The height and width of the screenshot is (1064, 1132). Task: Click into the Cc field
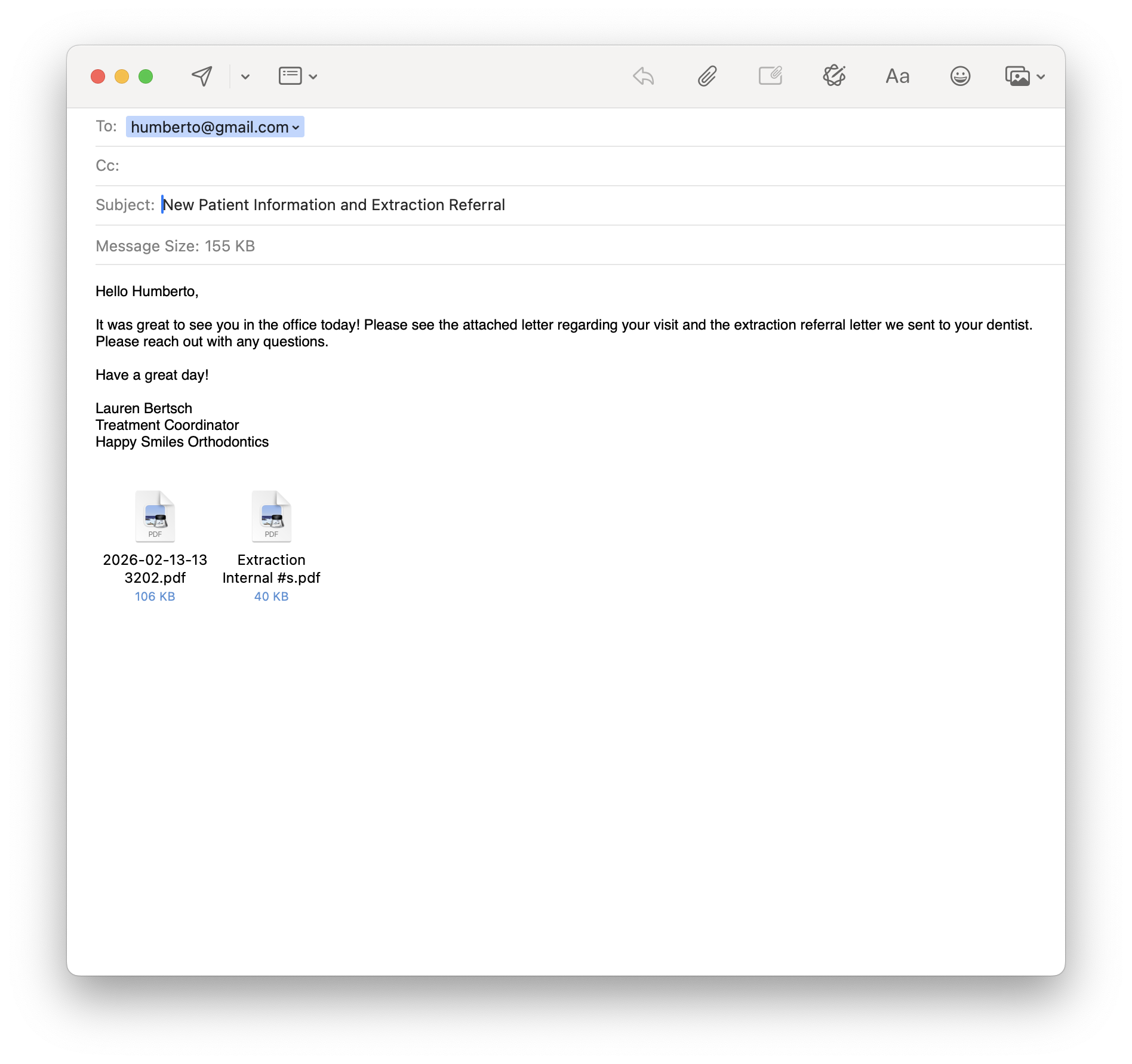tap(591, 166)
